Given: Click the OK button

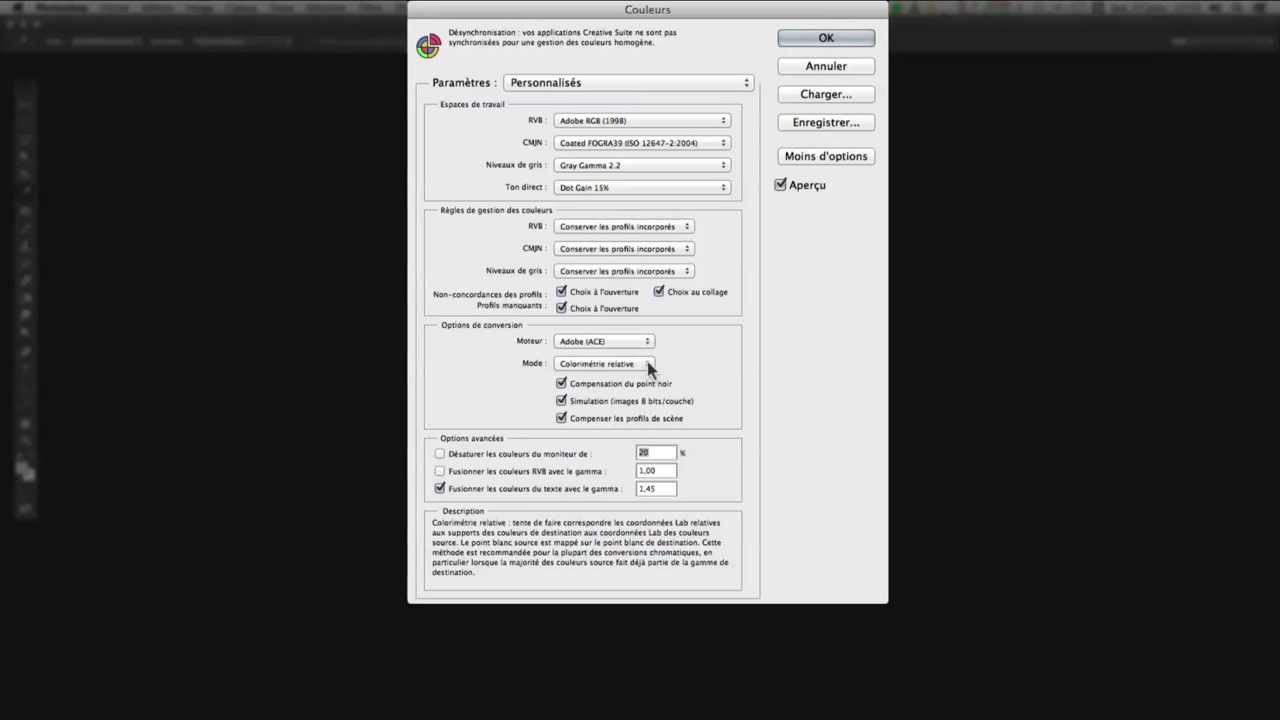Looking at the screenshot, I should [826, 38].
